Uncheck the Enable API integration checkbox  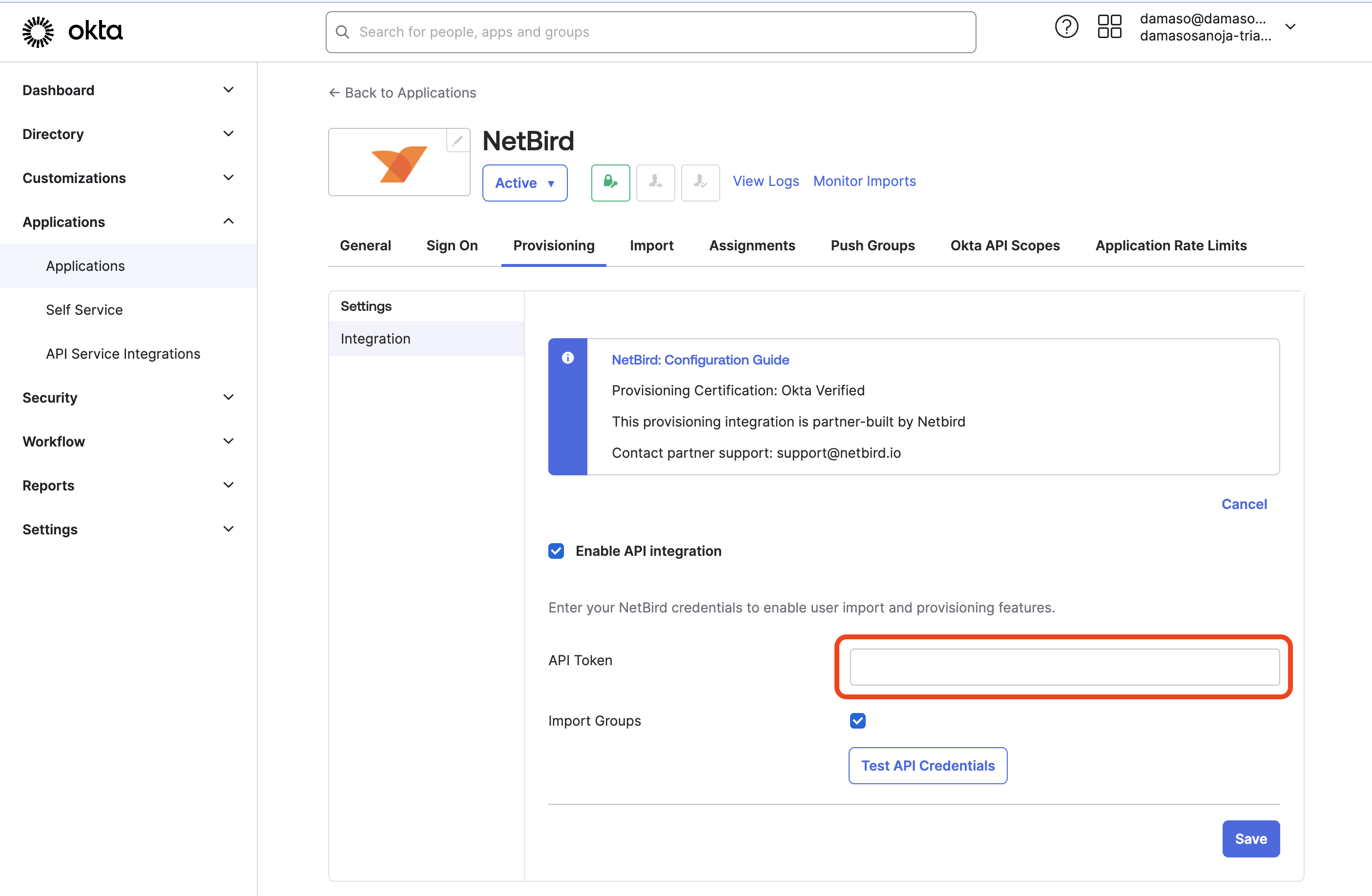click(x=556, y=551)
